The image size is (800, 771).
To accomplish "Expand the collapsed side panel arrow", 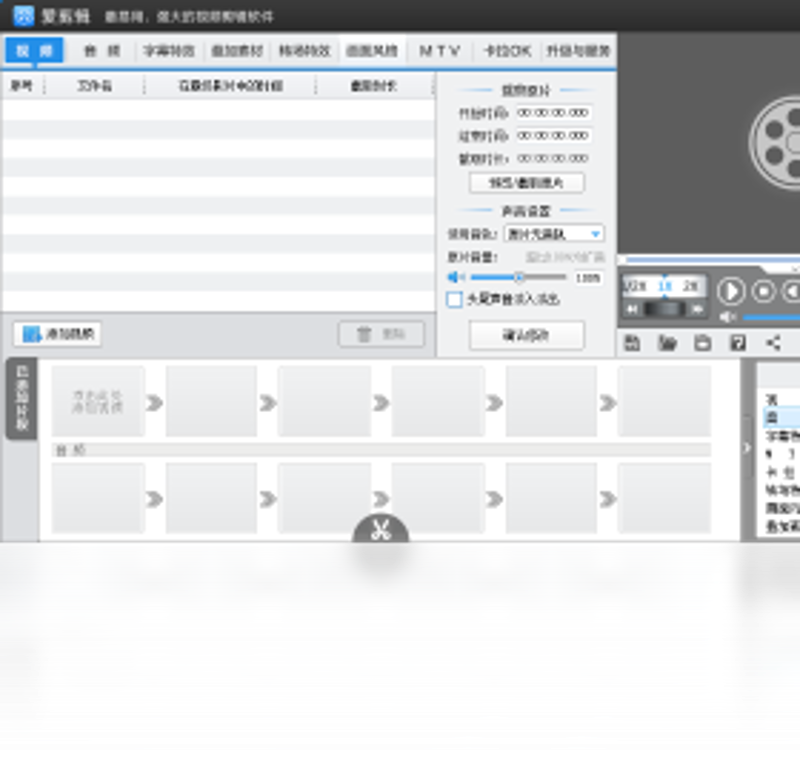I will [747, 448].
